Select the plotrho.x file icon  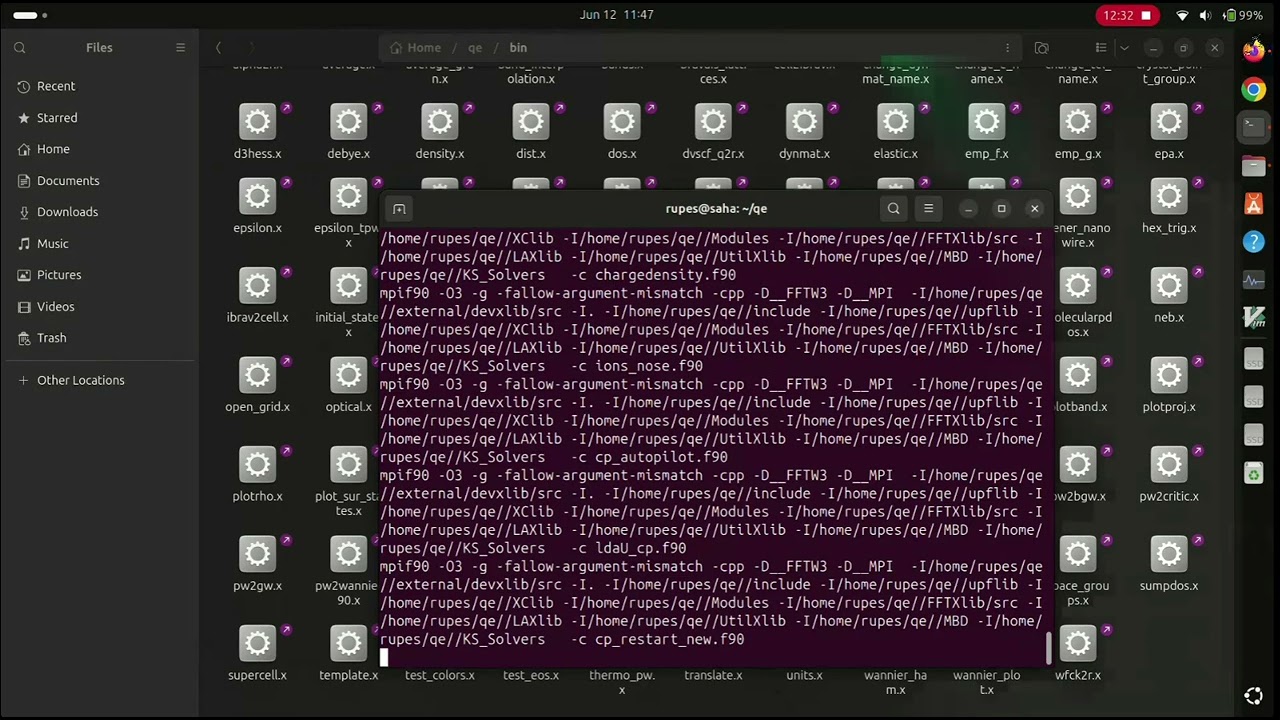tap(257, 464)
